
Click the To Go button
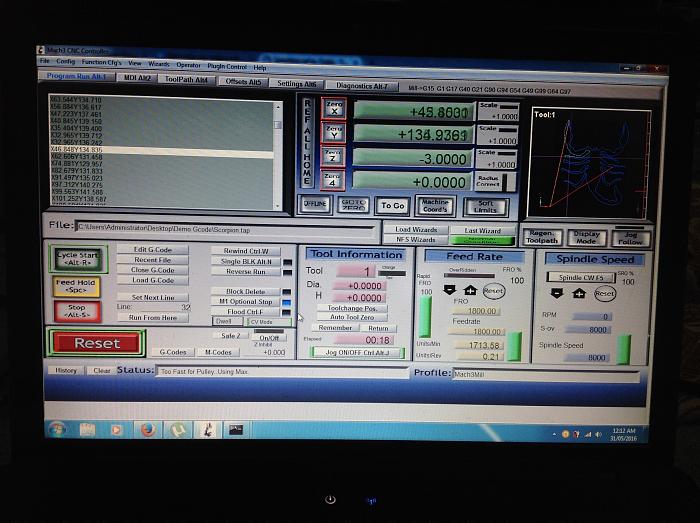(392, 206)
